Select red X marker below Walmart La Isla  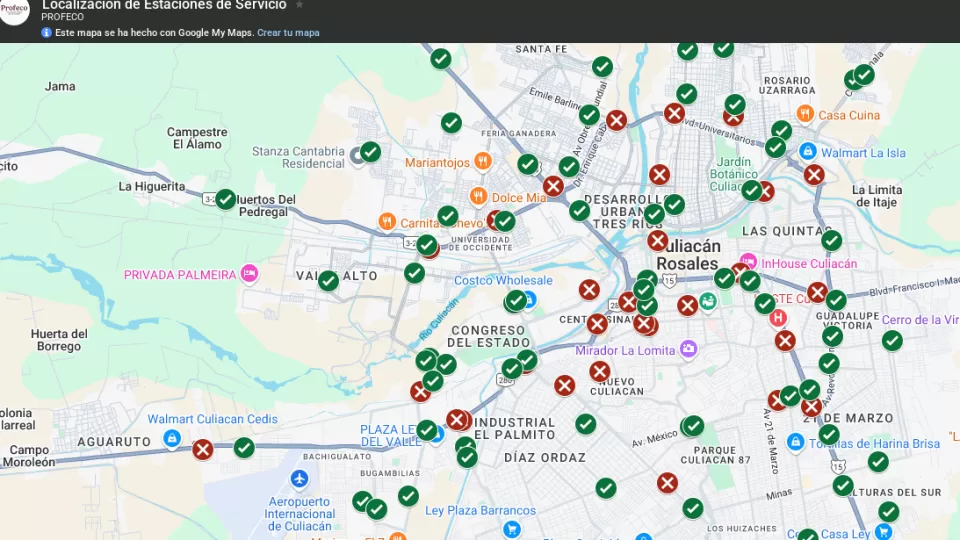tap(814, 175)
